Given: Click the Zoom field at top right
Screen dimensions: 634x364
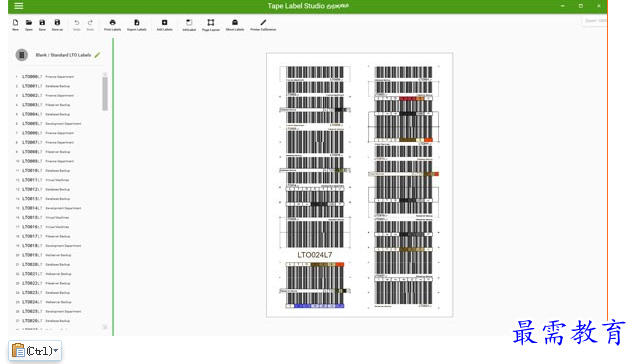Looking at the screenshot, I should tap(594, 21).
